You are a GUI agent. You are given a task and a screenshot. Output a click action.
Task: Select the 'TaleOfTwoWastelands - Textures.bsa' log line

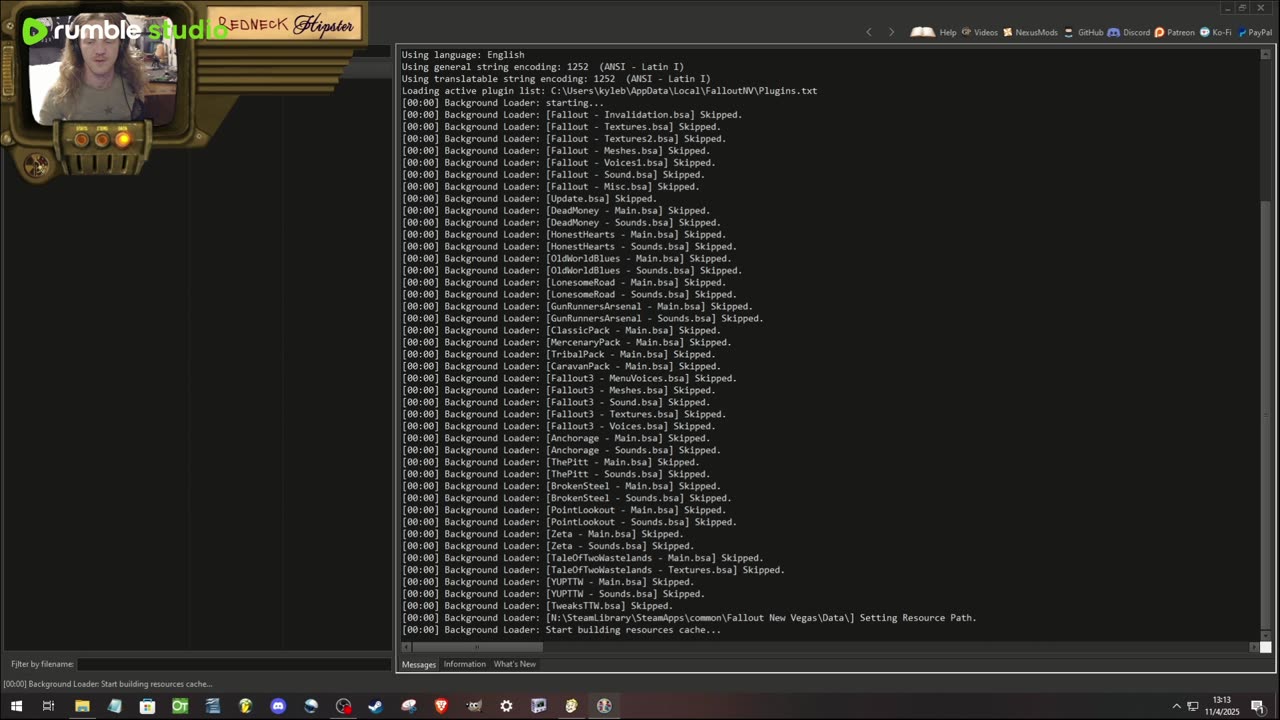[593, 571]
